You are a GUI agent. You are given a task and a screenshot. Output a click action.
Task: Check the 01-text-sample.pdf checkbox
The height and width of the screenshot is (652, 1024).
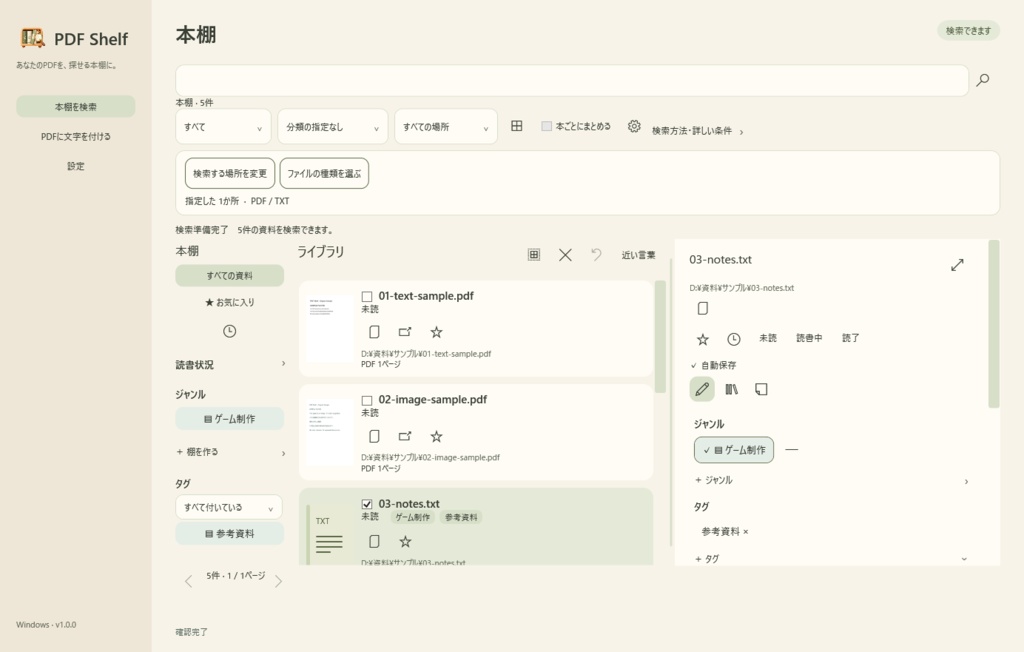point(367,297)
